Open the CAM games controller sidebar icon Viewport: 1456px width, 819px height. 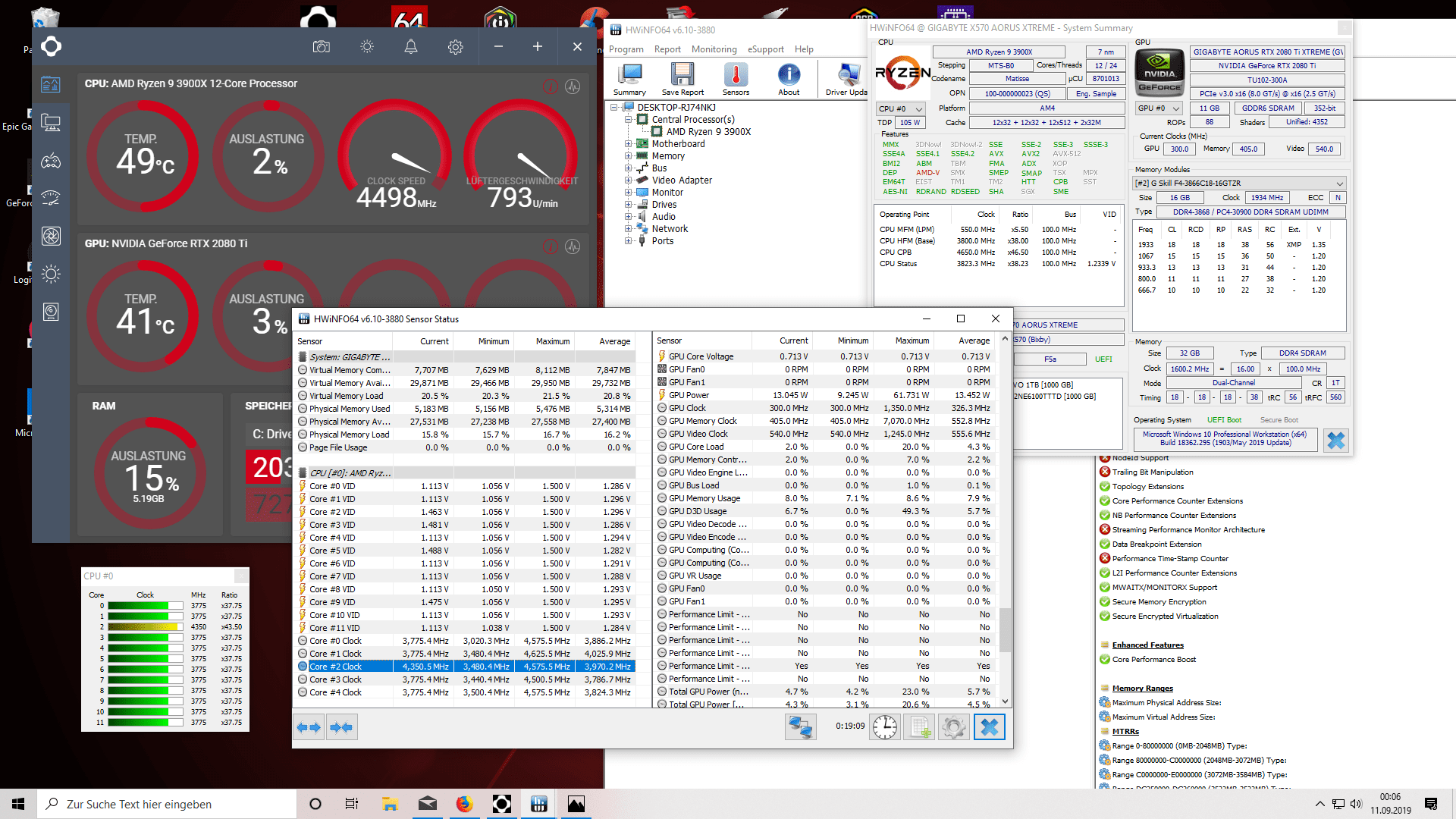pos(51,161)
